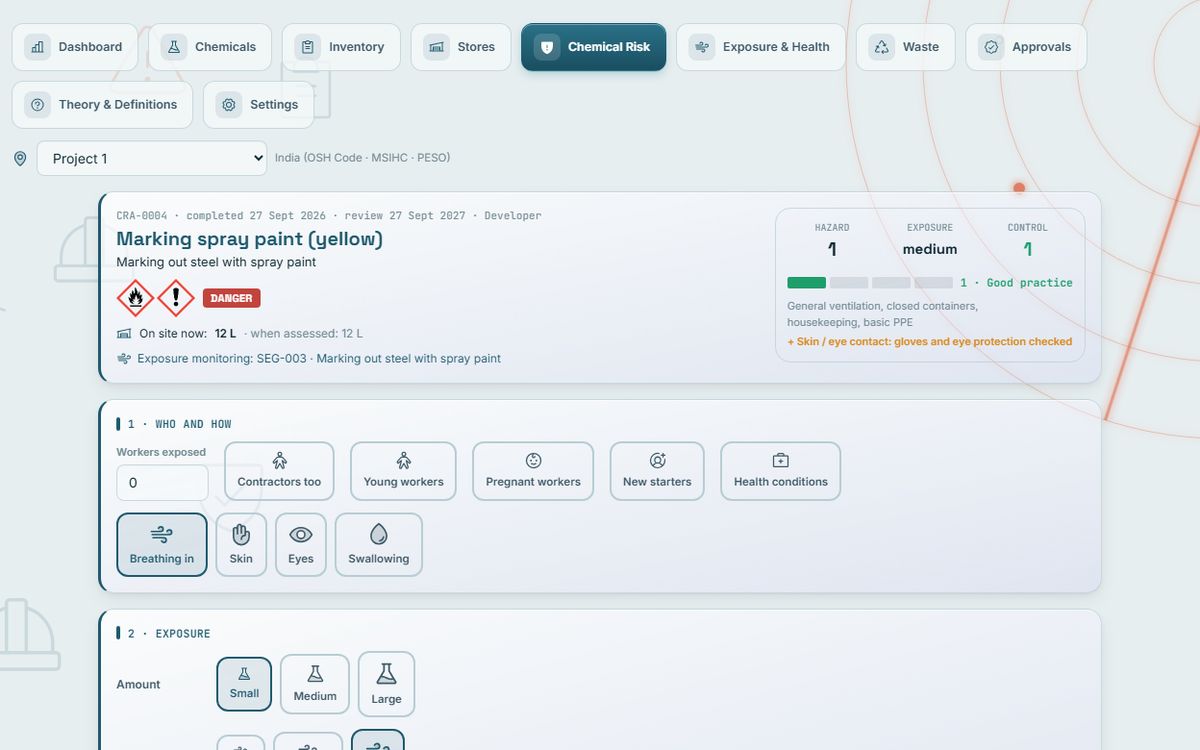Image resolution: width=1200 pixels, height=750 pixels.
Task: Click the Exposure monitoring SEG-003 text
Action: coord(319,359)
